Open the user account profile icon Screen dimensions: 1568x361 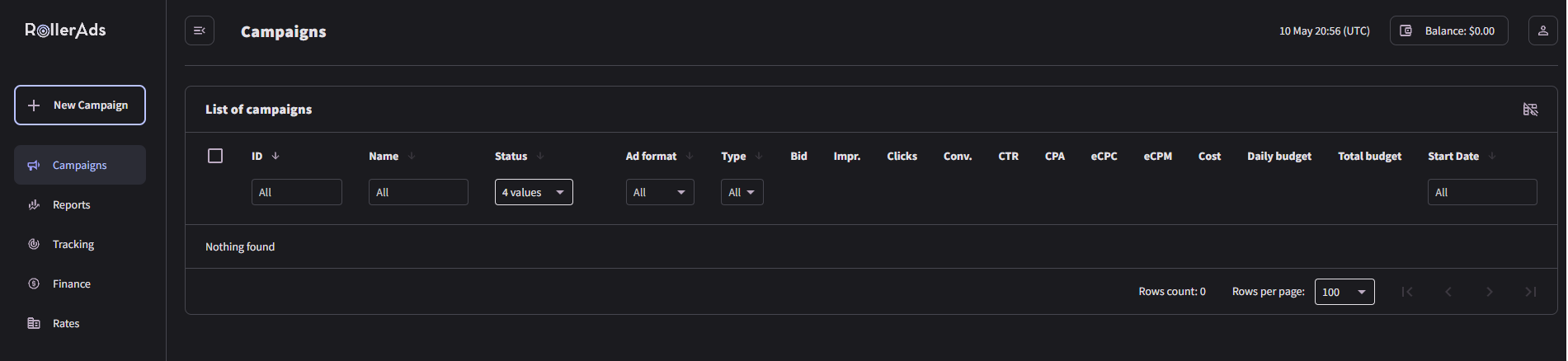(x=1542, y=30)
